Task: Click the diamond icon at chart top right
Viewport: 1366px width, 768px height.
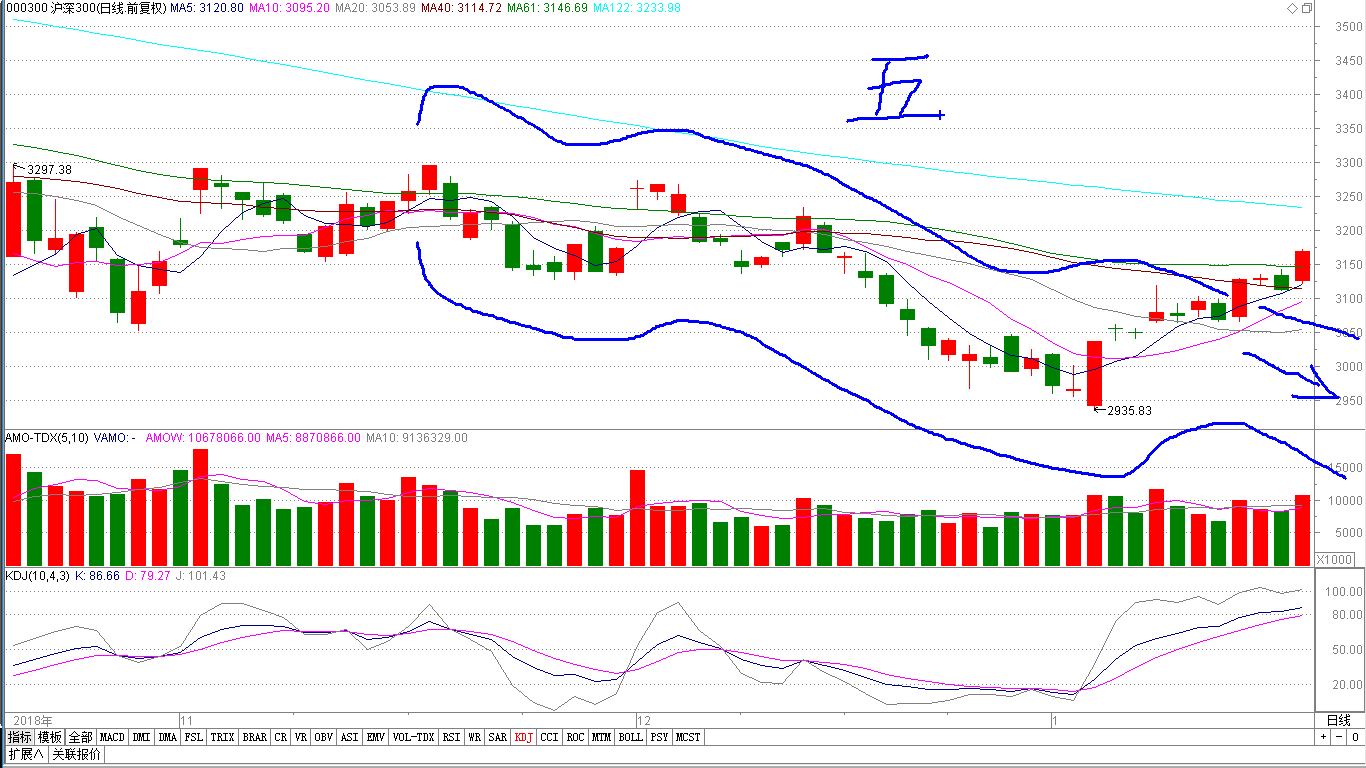Action: pyautogui.click(x=1292, y=8)
